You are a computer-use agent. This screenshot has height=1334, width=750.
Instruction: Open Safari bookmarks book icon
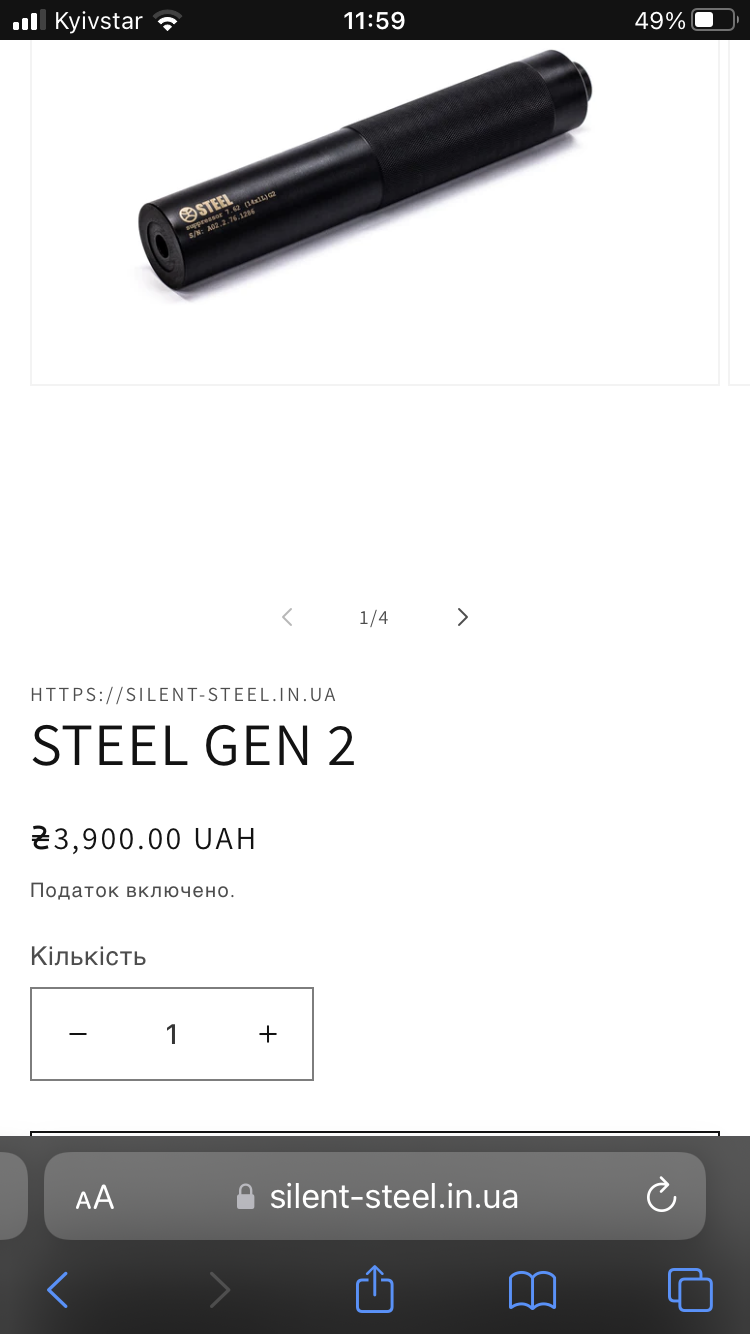[532, 1290]
